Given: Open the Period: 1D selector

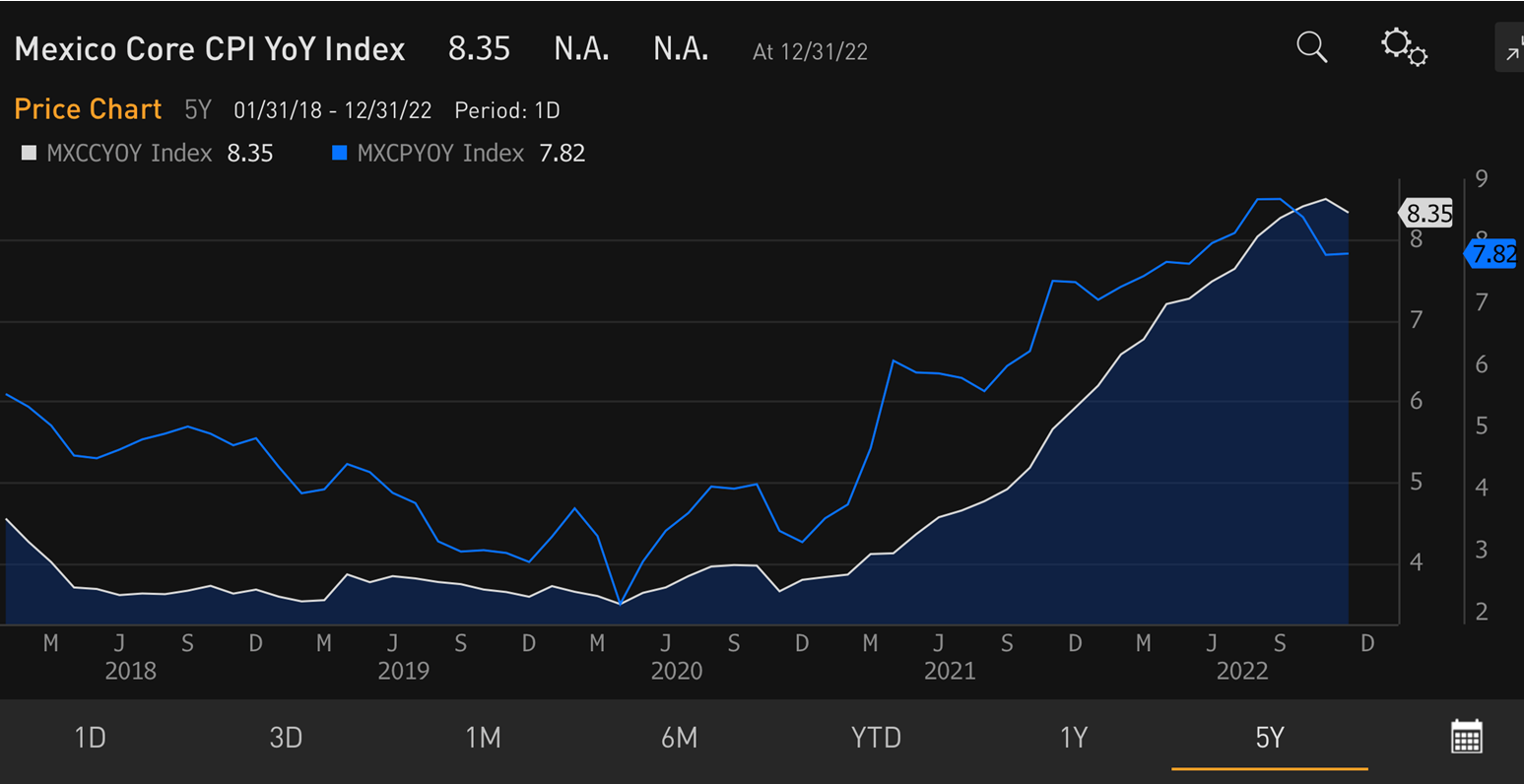Looking at the screenshot, I should (x=506, y=110).
